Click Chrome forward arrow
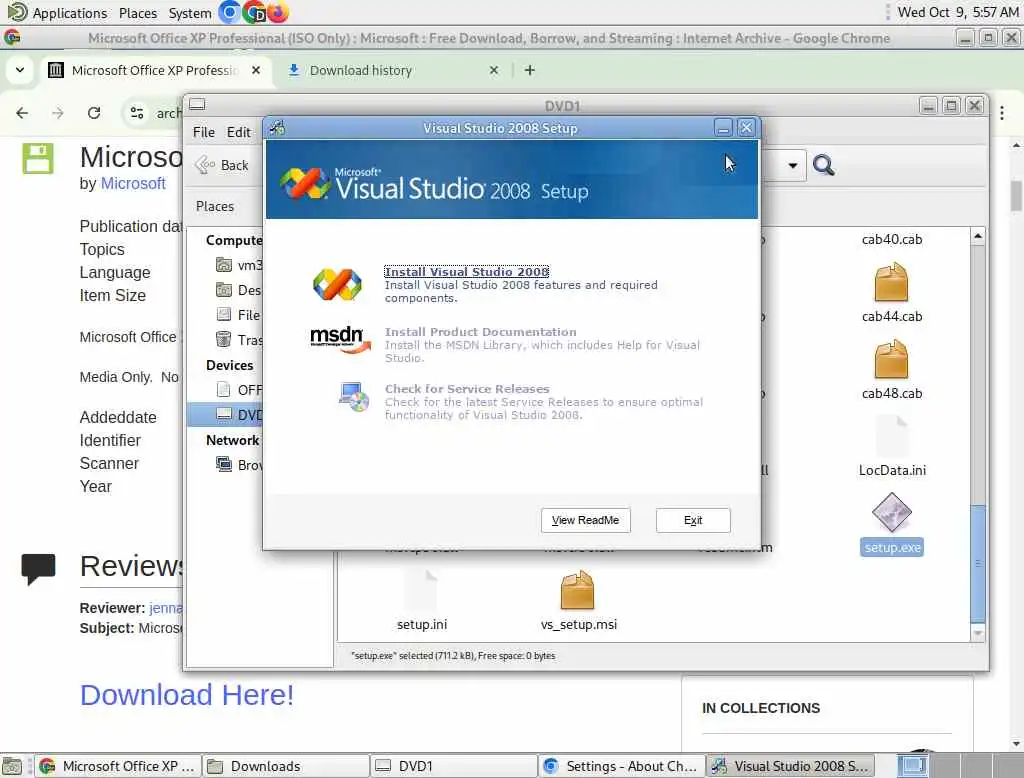 58,113
